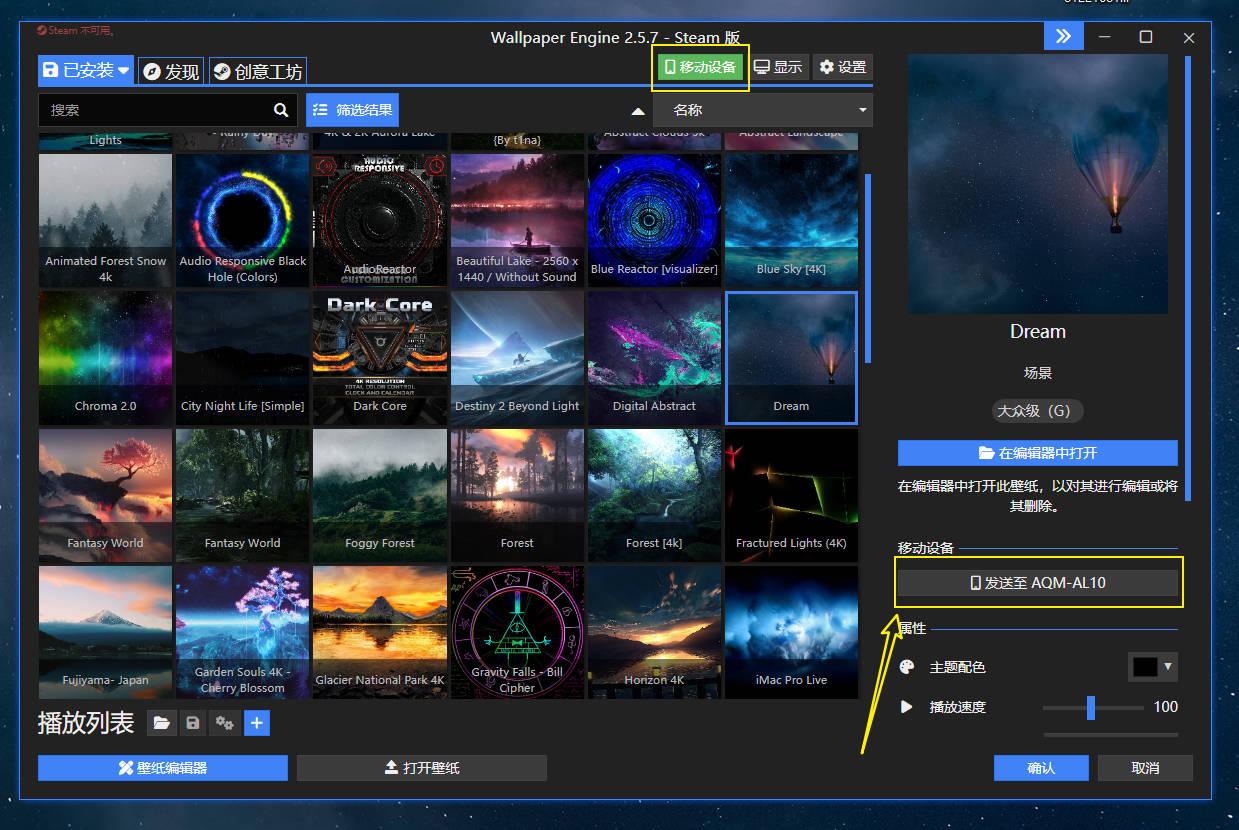Click the 播放速度 slider handle
This screenshot has width=1239, height=830.
pyautogui.click(x=1090, y=708)
